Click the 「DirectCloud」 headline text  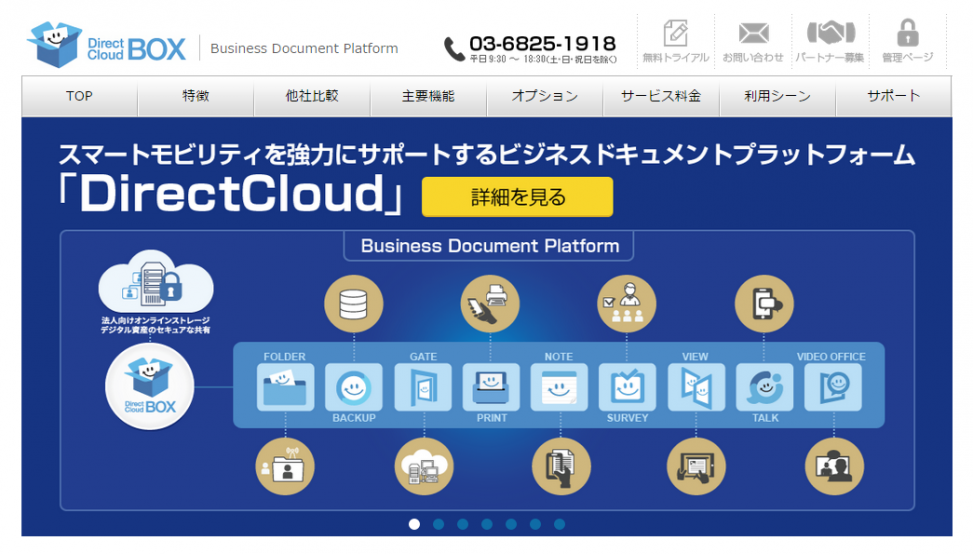[231, 195]
